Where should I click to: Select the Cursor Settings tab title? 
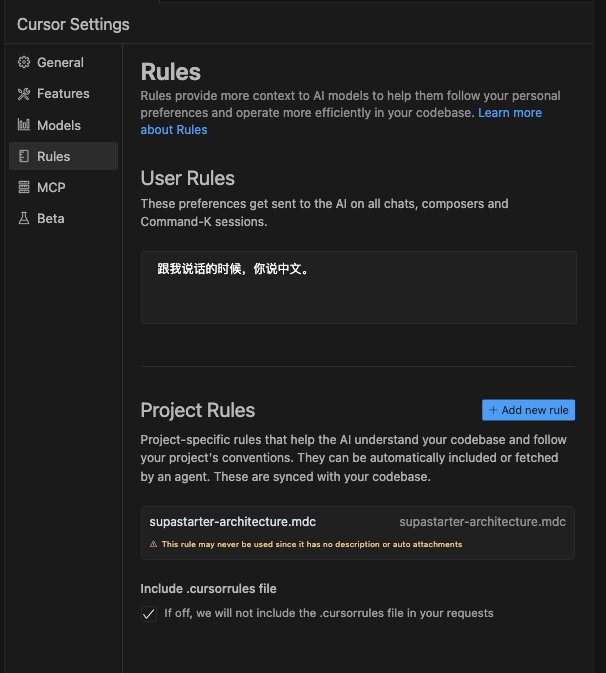click(x=73, y=24)
